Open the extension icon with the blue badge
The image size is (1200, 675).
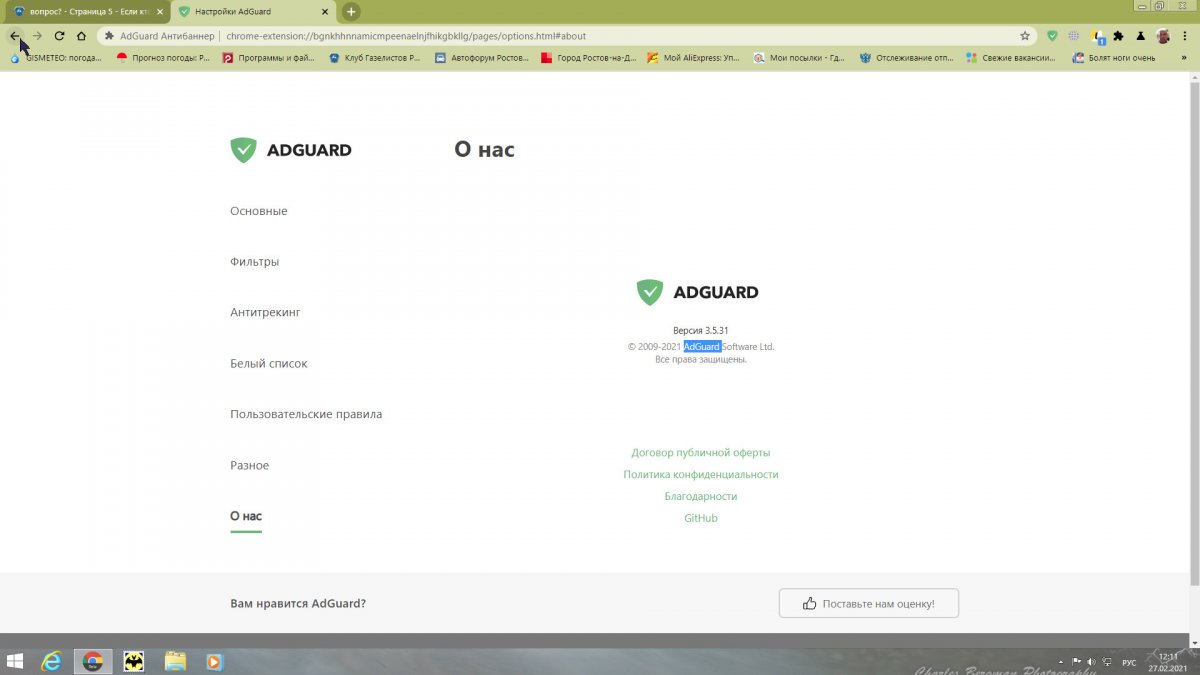point(1098,36)
